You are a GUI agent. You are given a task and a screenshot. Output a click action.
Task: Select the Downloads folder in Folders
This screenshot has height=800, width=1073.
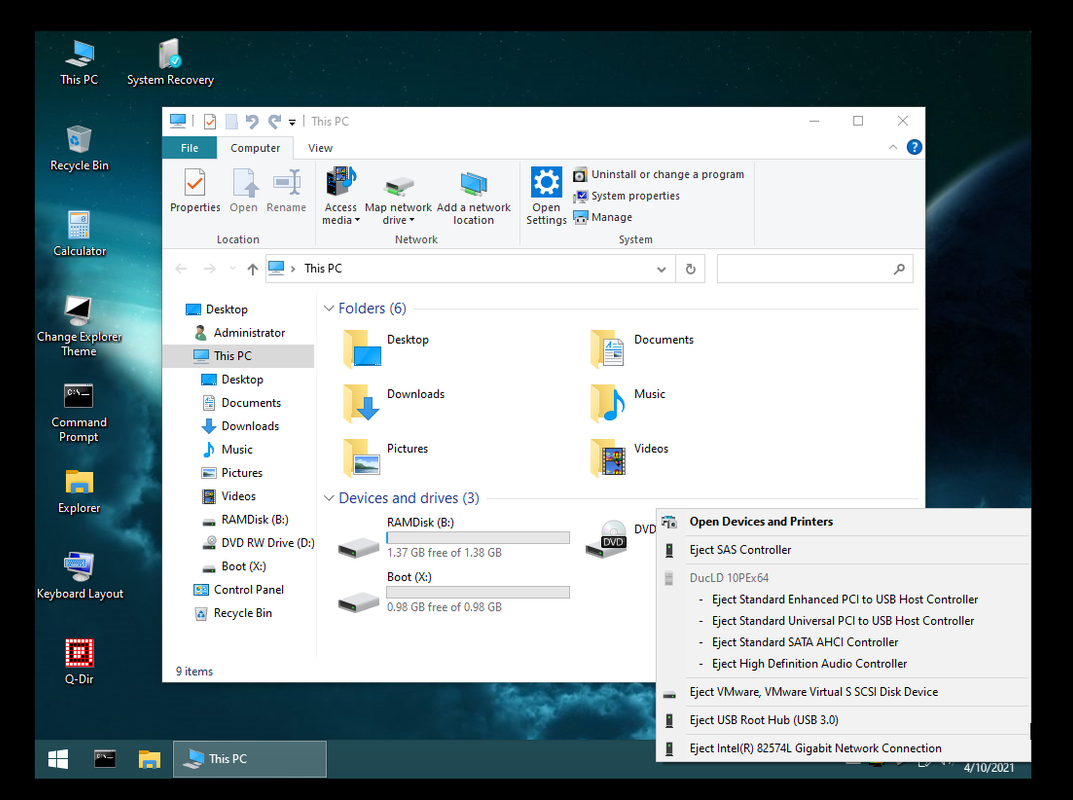click(395, 403)
